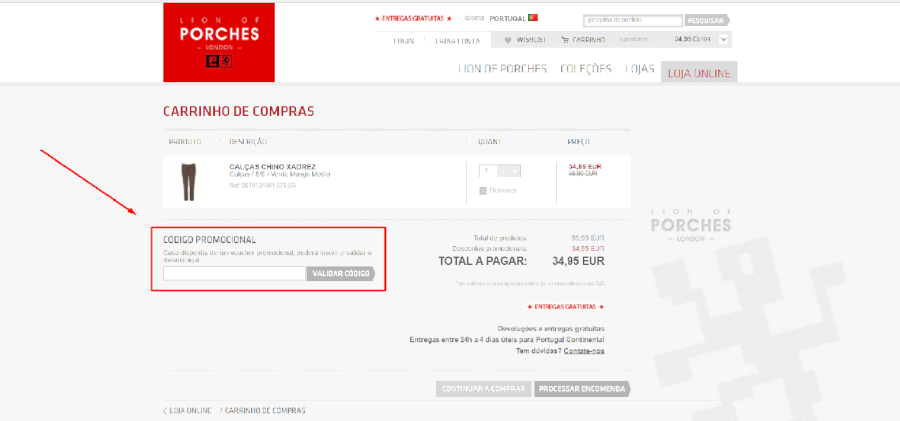Image resolution: width=900 pixels, height=421 pixels.
Task: Click the Portugal flag icon
Action: pyautogui.click(x=533, y=18)
